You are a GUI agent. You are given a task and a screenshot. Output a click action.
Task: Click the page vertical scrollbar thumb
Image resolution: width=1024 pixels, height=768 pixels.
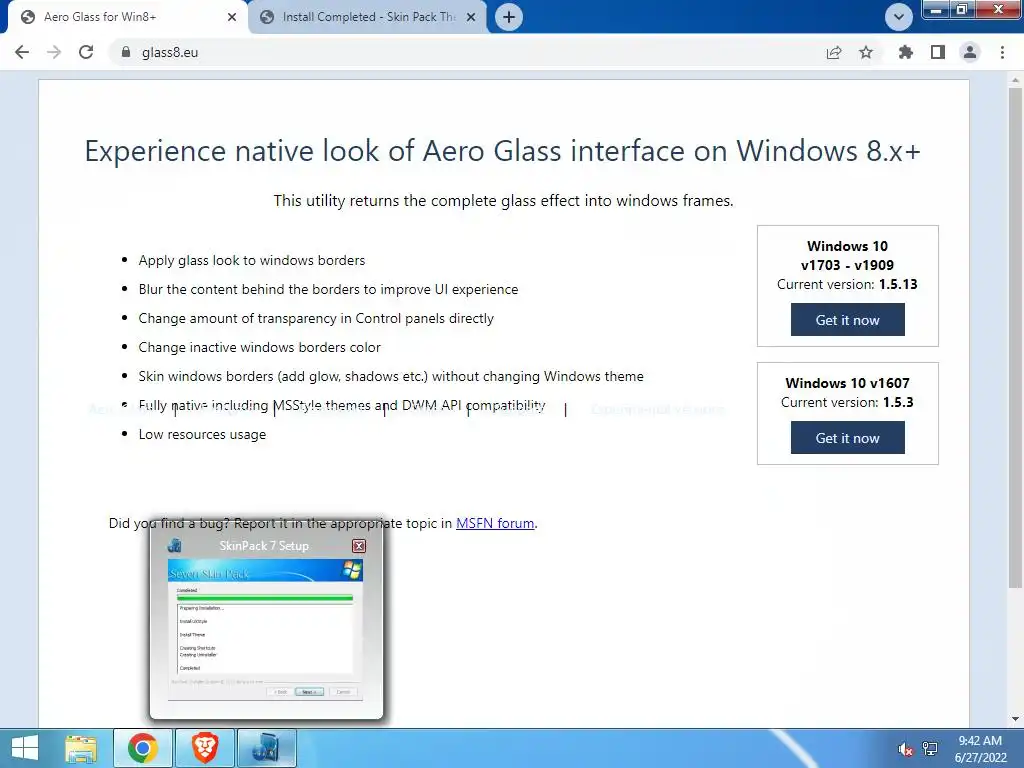(1015, 336)
